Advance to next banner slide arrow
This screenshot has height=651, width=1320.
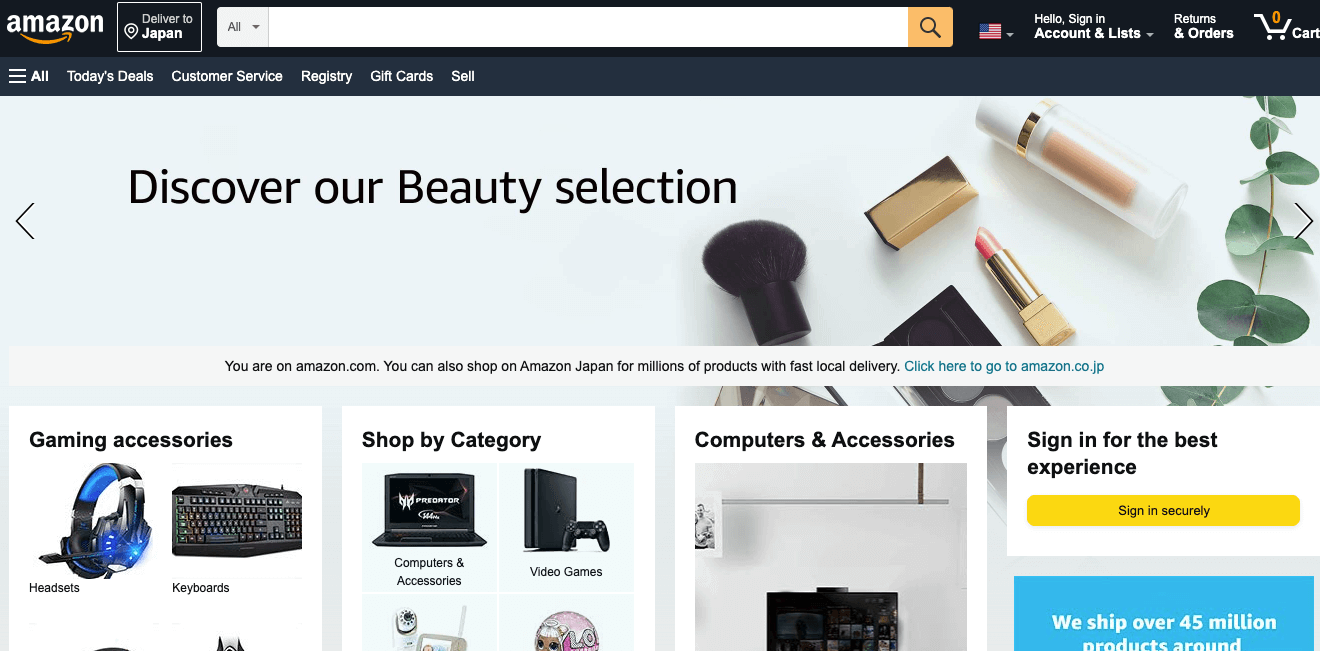click(1304, 221)
